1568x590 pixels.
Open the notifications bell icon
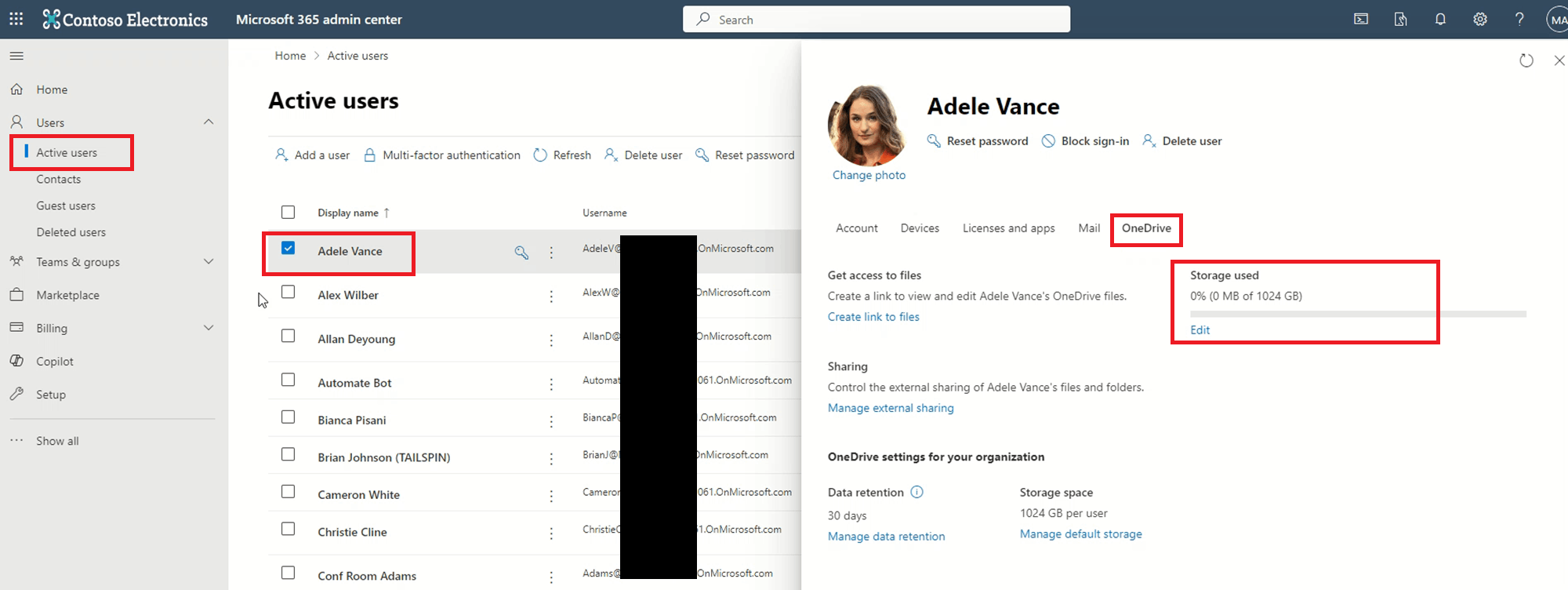(x=1440, y=19)
